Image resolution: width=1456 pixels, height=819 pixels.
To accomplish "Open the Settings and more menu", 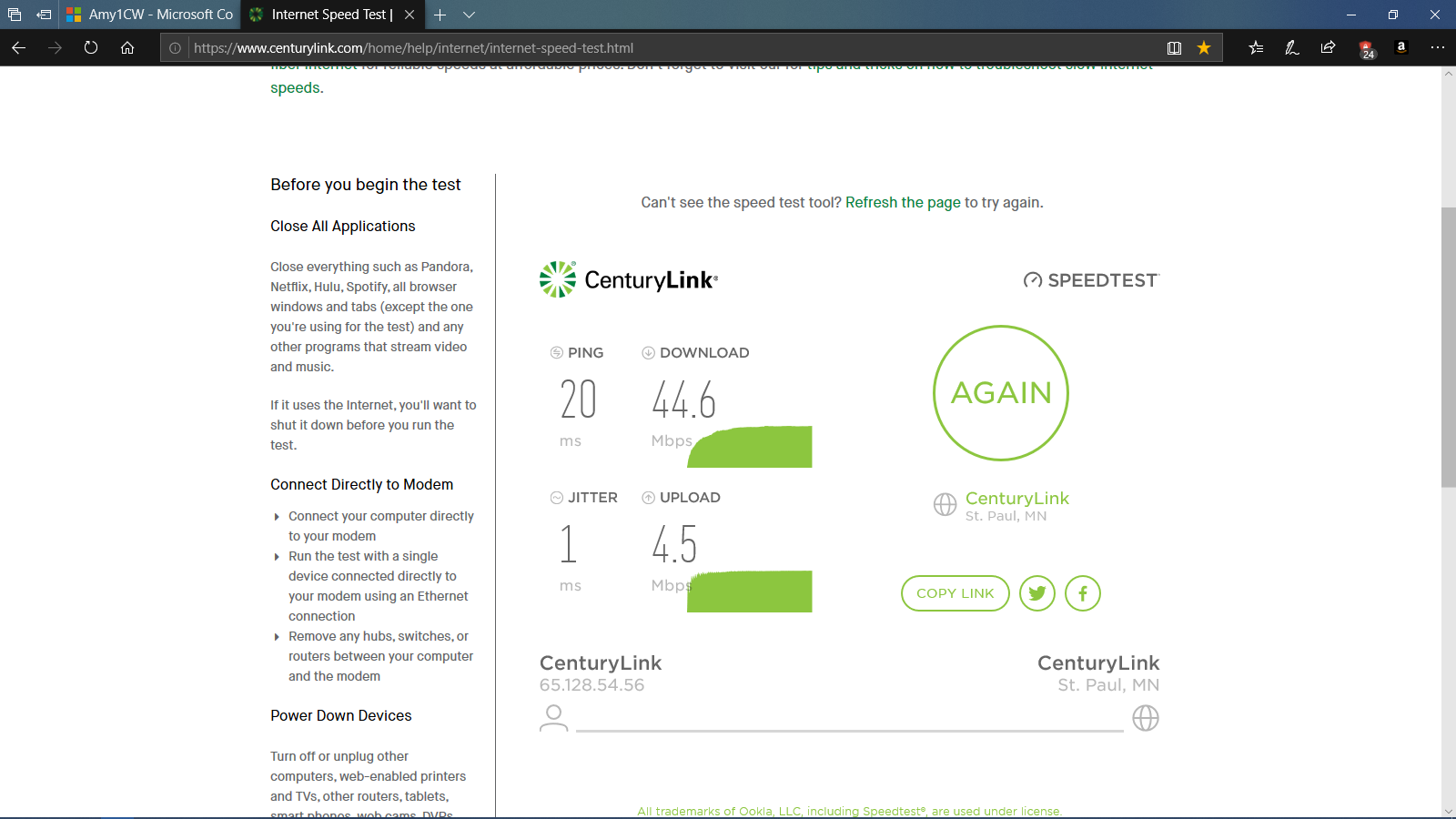I will (x=1438, y=47).
